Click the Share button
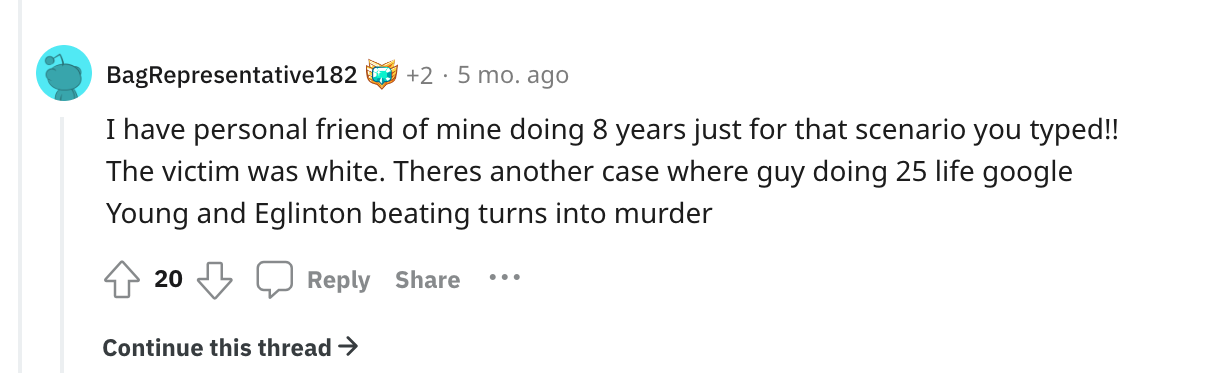The height and width of the screenshot is (386, 1206). 427,280
